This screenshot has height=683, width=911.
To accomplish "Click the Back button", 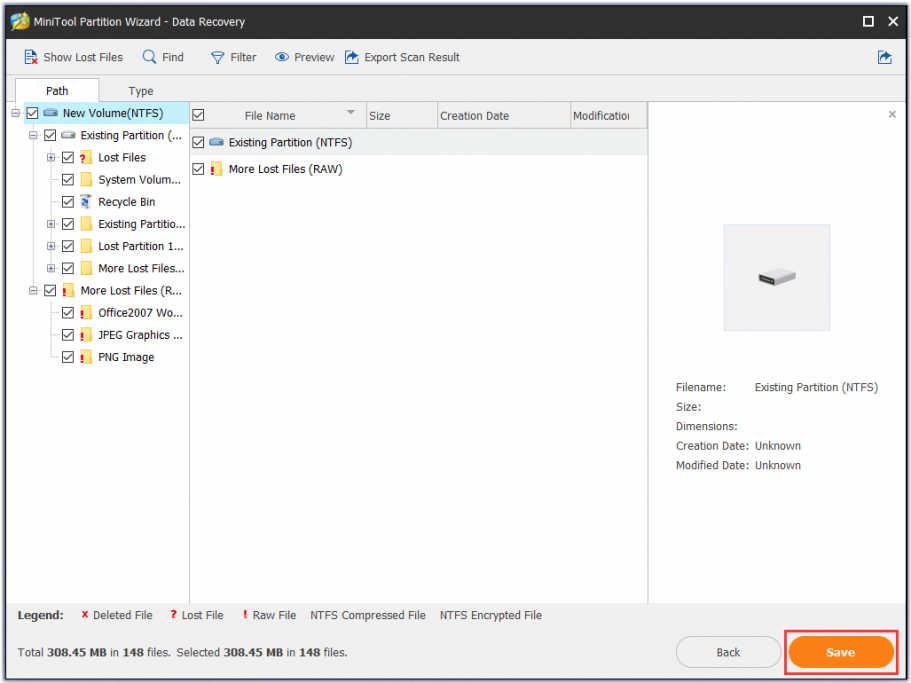I will (x=728, y=652).
